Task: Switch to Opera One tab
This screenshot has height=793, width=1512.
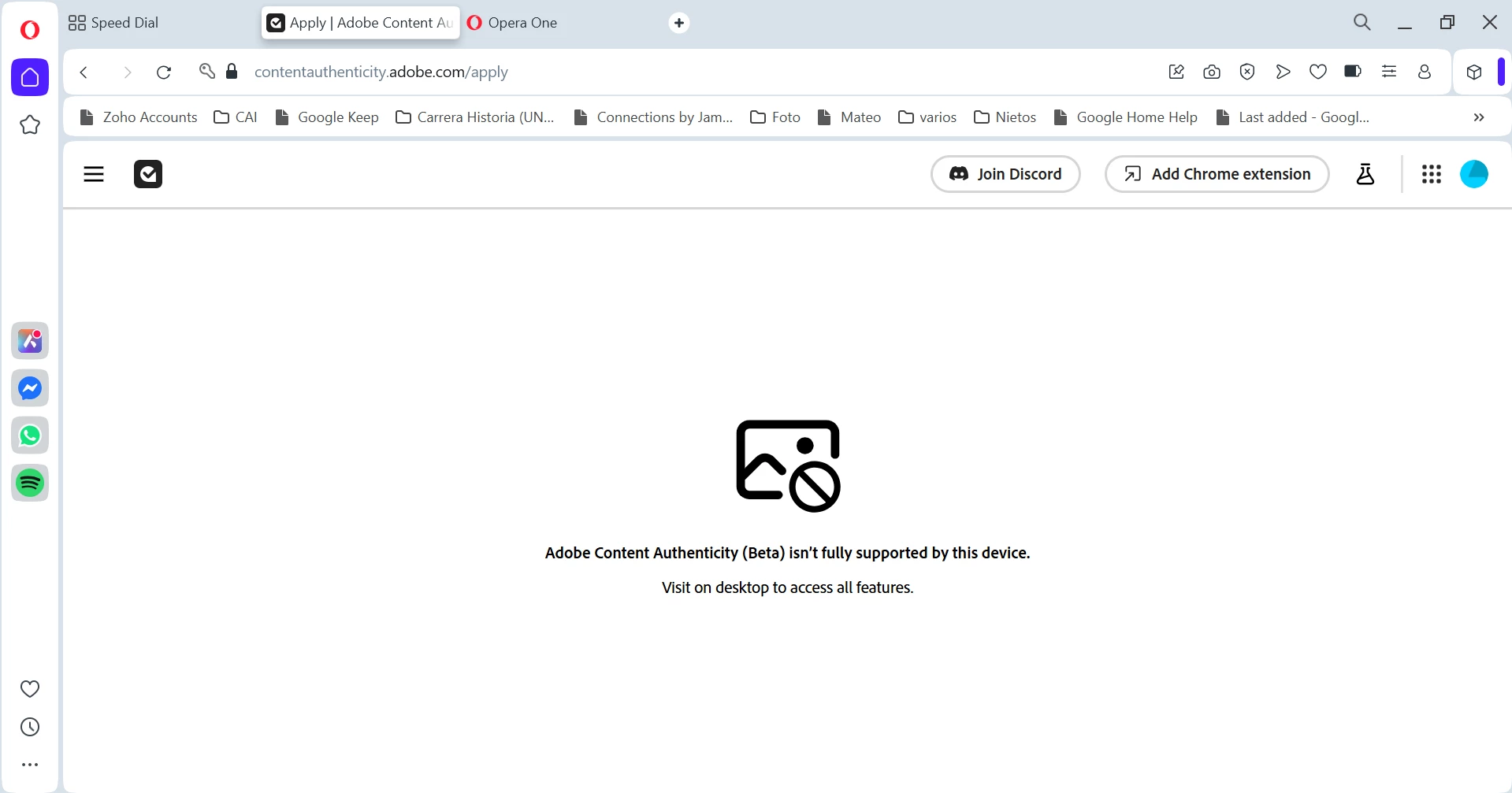Action: point(512,23)
